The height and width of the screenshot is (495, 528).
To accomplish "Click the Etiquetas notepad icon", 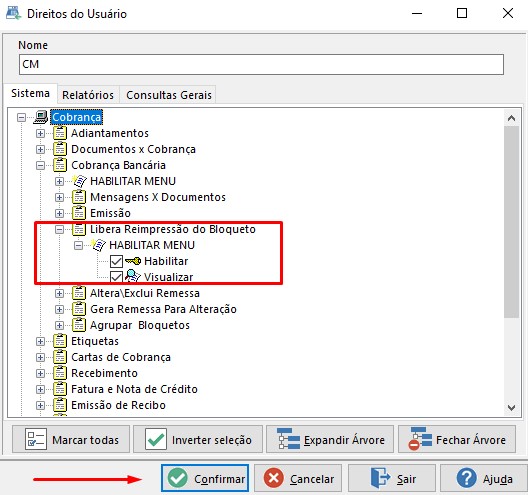I will pos(60,341).
